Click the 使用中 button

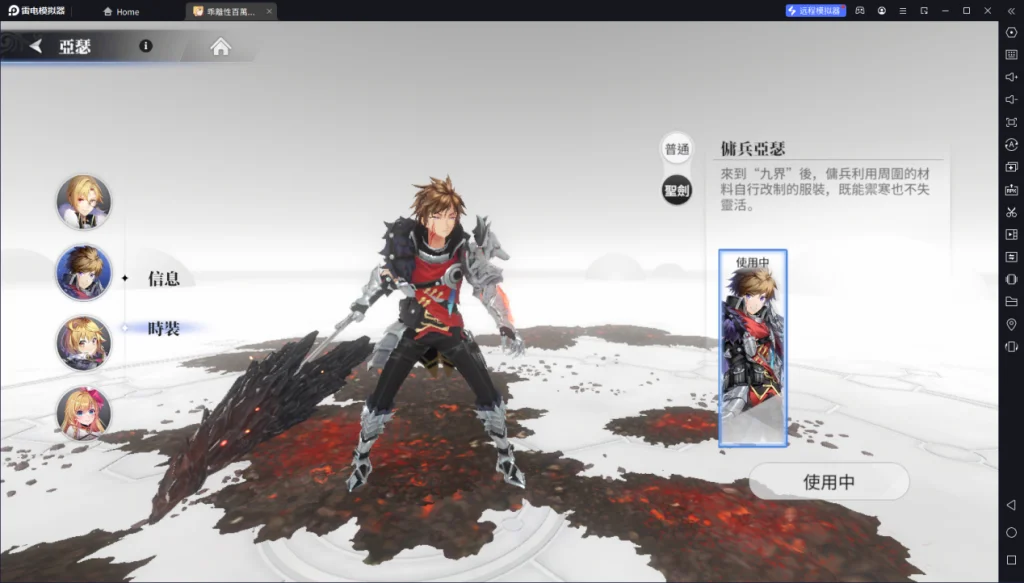(x=829, y=482)
